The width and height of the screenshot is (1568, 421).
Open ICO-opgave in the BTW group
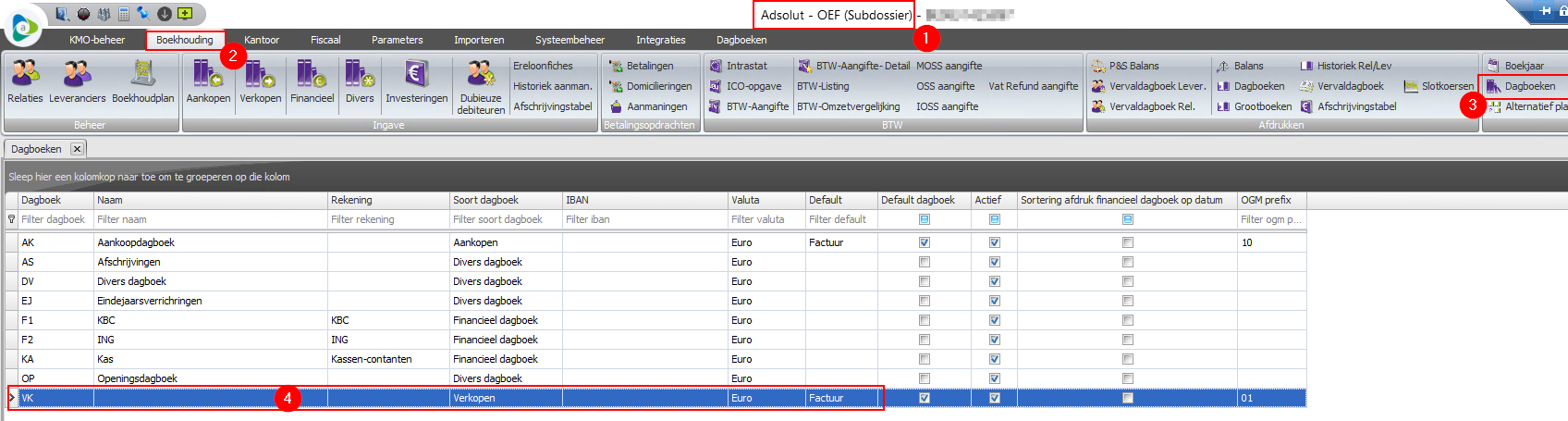tap(745, 86)
